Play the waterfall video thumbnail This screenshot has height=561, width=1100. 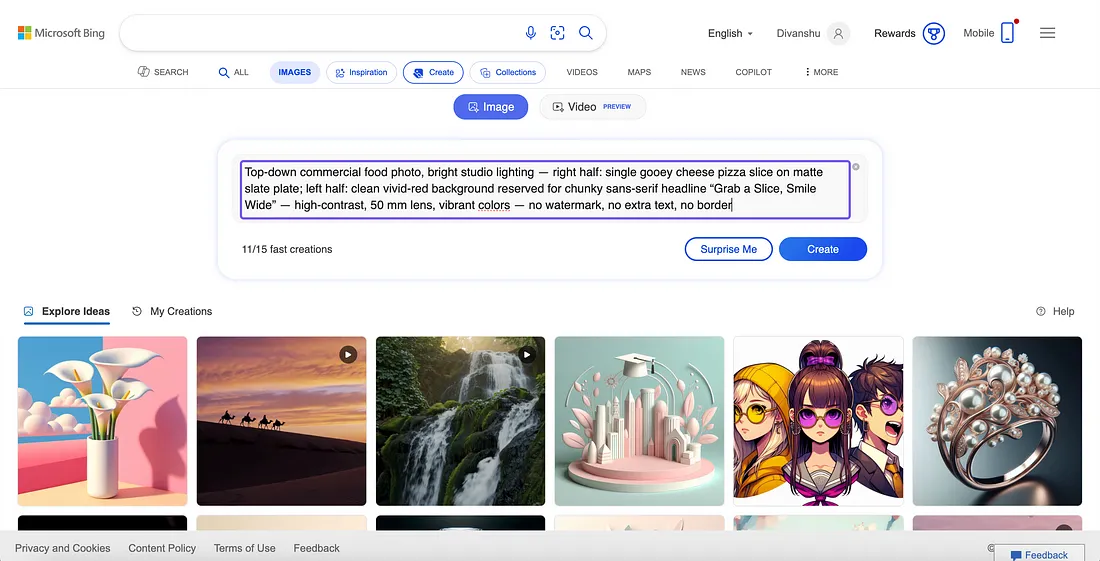[x=527, y=355]
